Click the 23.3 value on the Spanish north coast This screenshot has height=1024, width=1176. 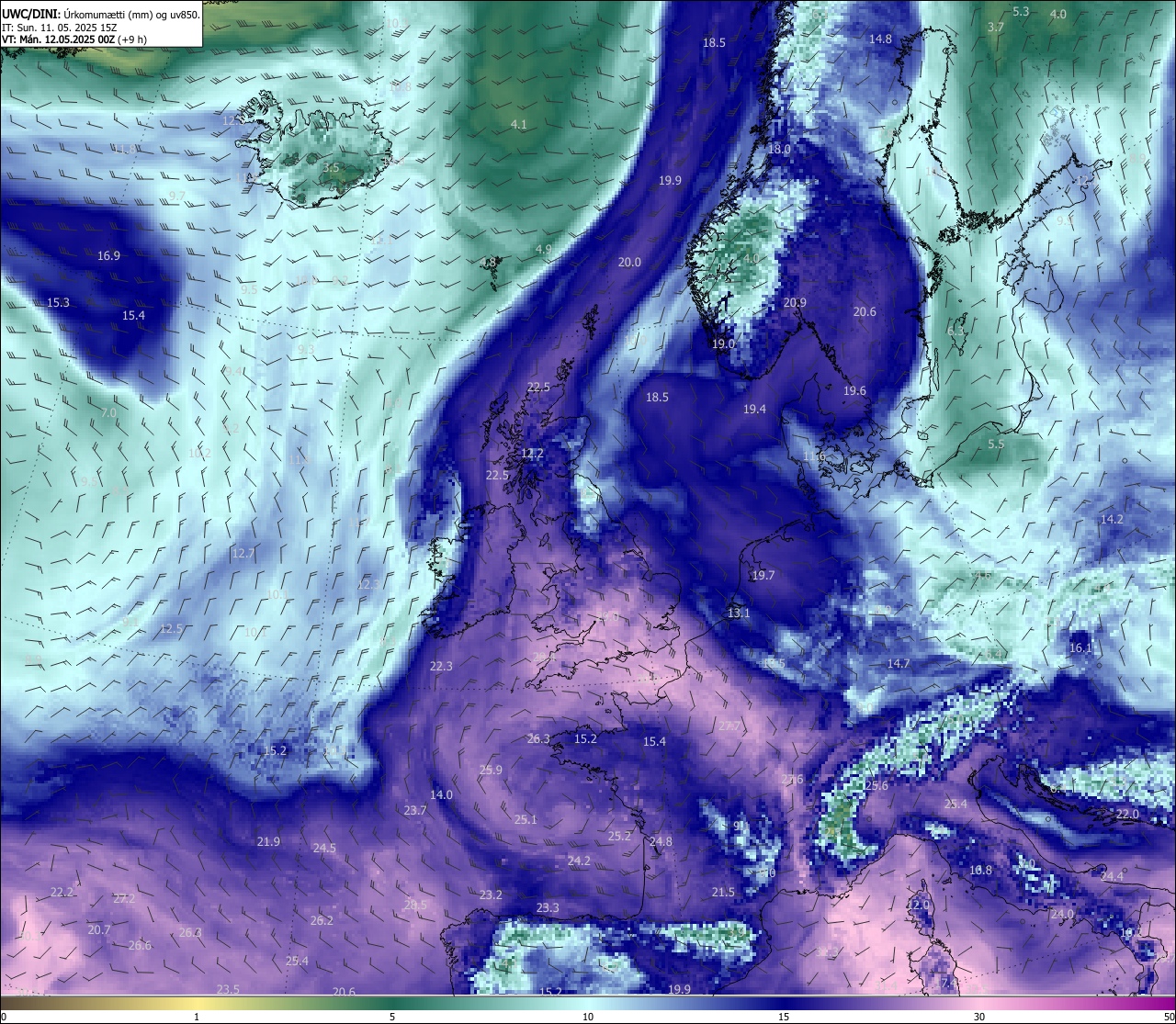tap(548, 907)
